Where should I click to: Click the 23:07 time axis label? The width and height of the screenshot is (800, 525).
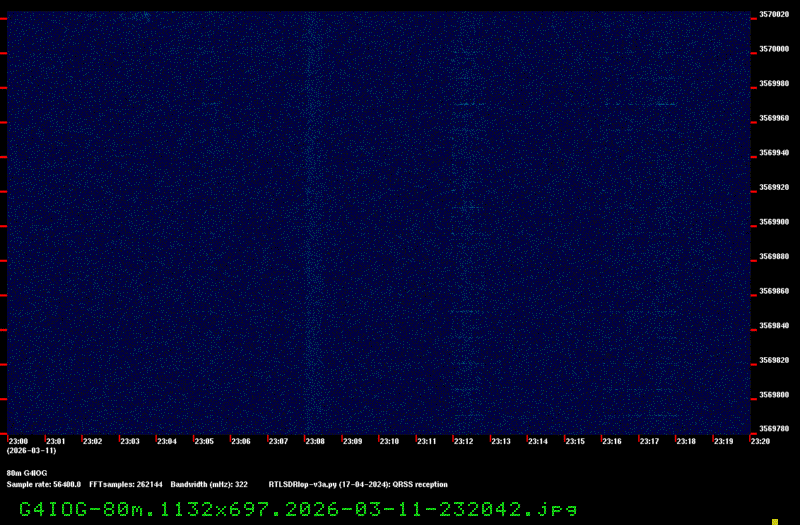tap(278, 441)
